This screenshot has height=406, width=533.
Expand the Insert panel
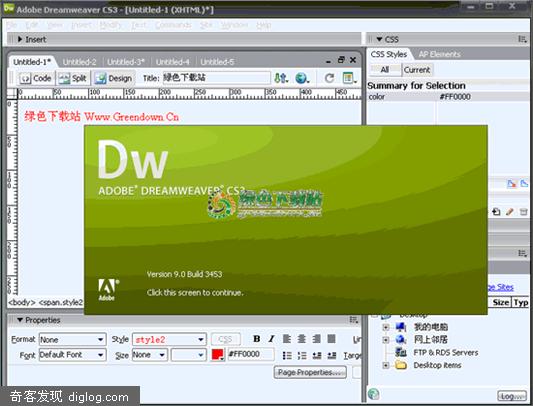point(20,39)
